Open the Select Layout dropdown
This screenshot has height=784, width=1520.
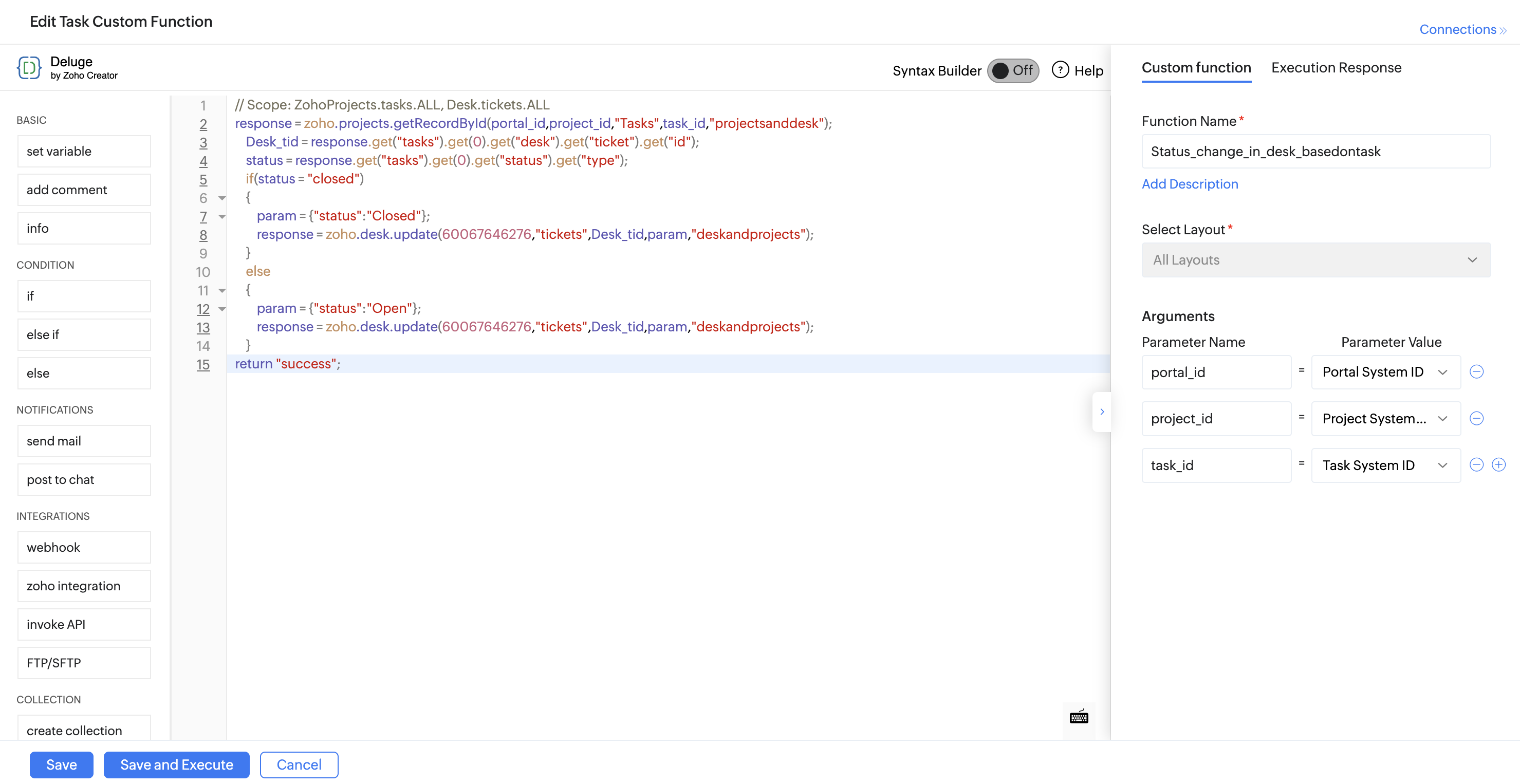pyautogui.click(x=1315, y=260)
